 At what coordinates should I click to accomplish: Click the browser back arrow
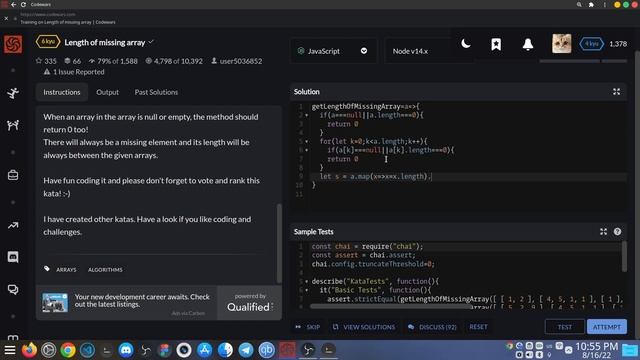13,4
